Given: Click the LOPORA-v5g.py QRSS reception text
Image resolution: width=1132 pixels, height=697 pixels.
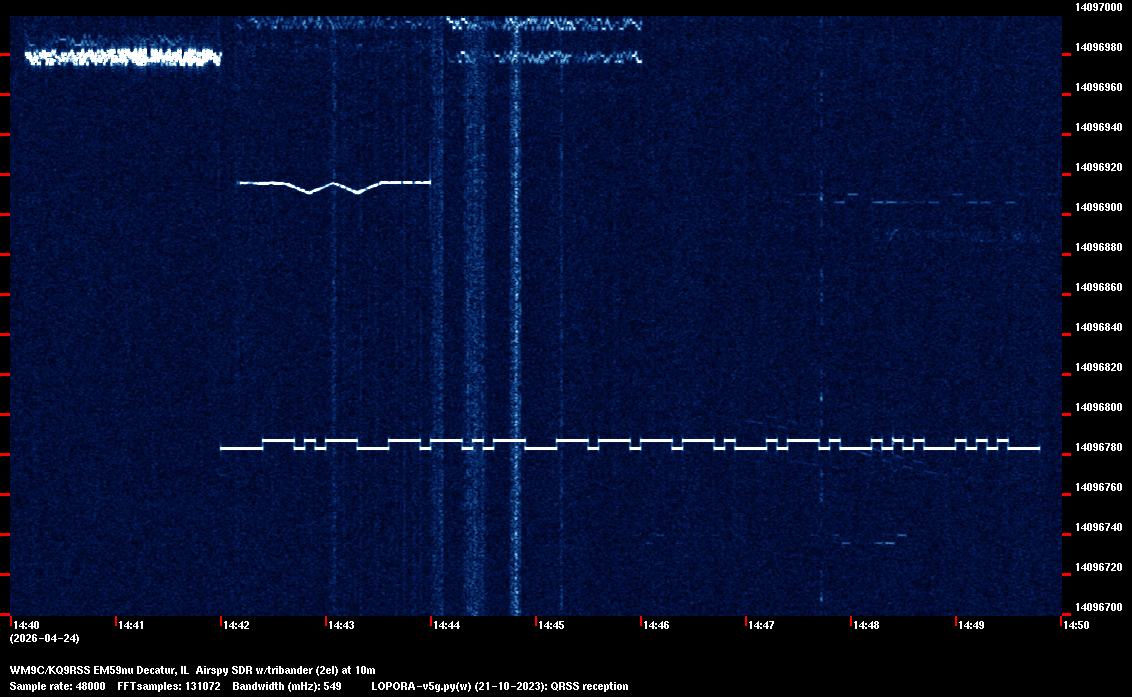Looking at the screenshot, I should (x=499, y=686).
